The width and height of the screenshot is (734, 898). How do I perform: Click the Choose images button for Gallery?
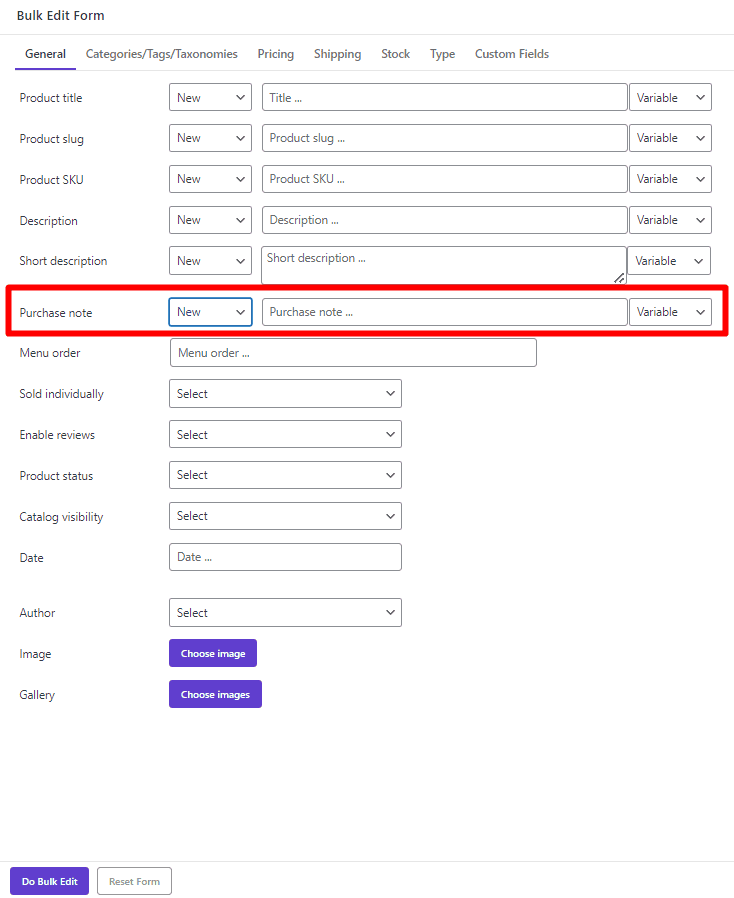(x=215, y=694)
